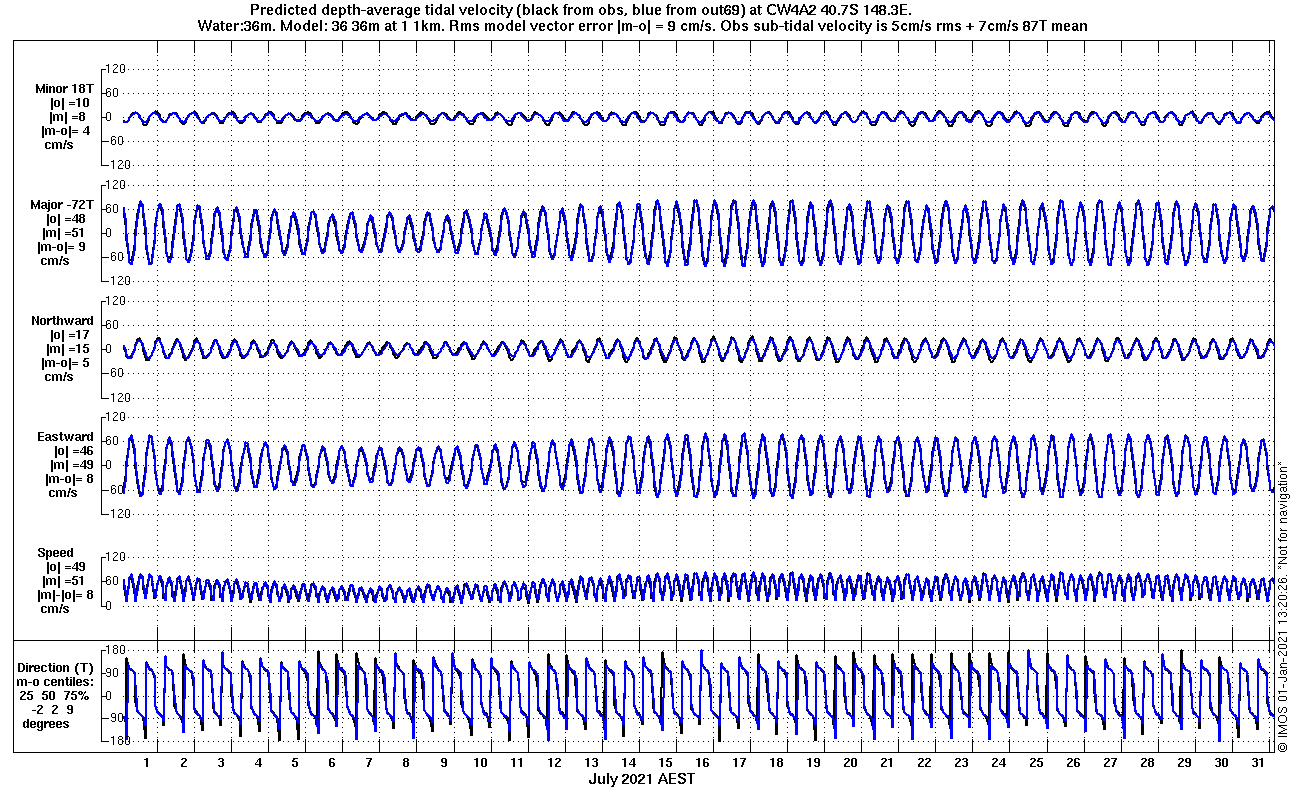Viewport: 1300px width, 800px height.
Task: Click '|o| =46' in the Eastward panel
Action: [x=72, y=451]
